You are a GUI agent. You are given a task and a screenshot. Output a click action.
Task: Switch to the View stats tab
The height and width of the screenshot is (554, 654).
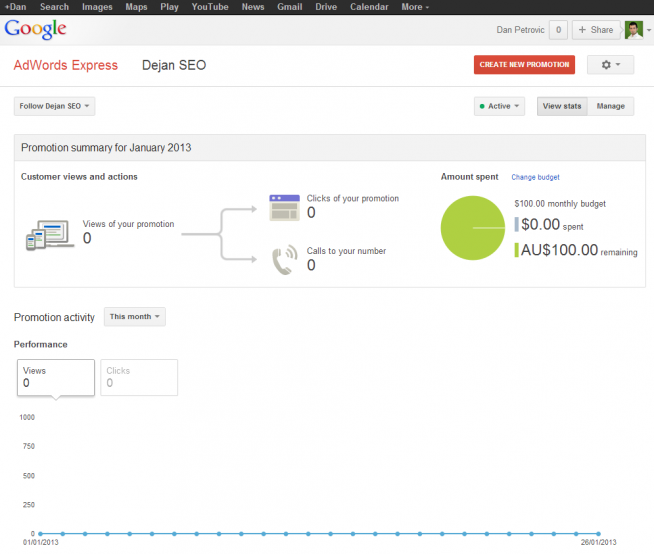562,106
